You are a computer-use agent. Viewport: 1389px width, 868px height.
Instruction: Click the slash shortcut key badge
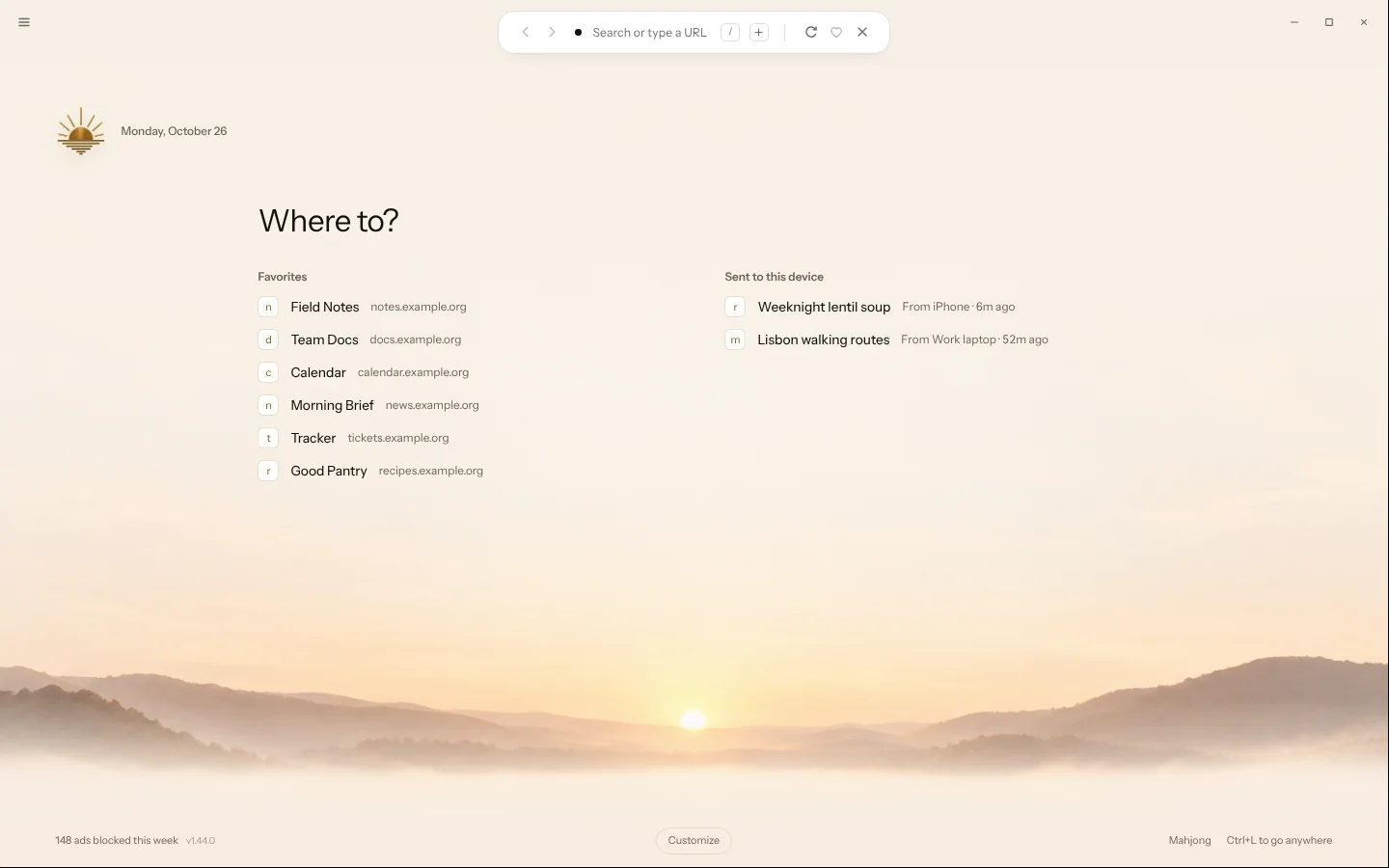730,33
